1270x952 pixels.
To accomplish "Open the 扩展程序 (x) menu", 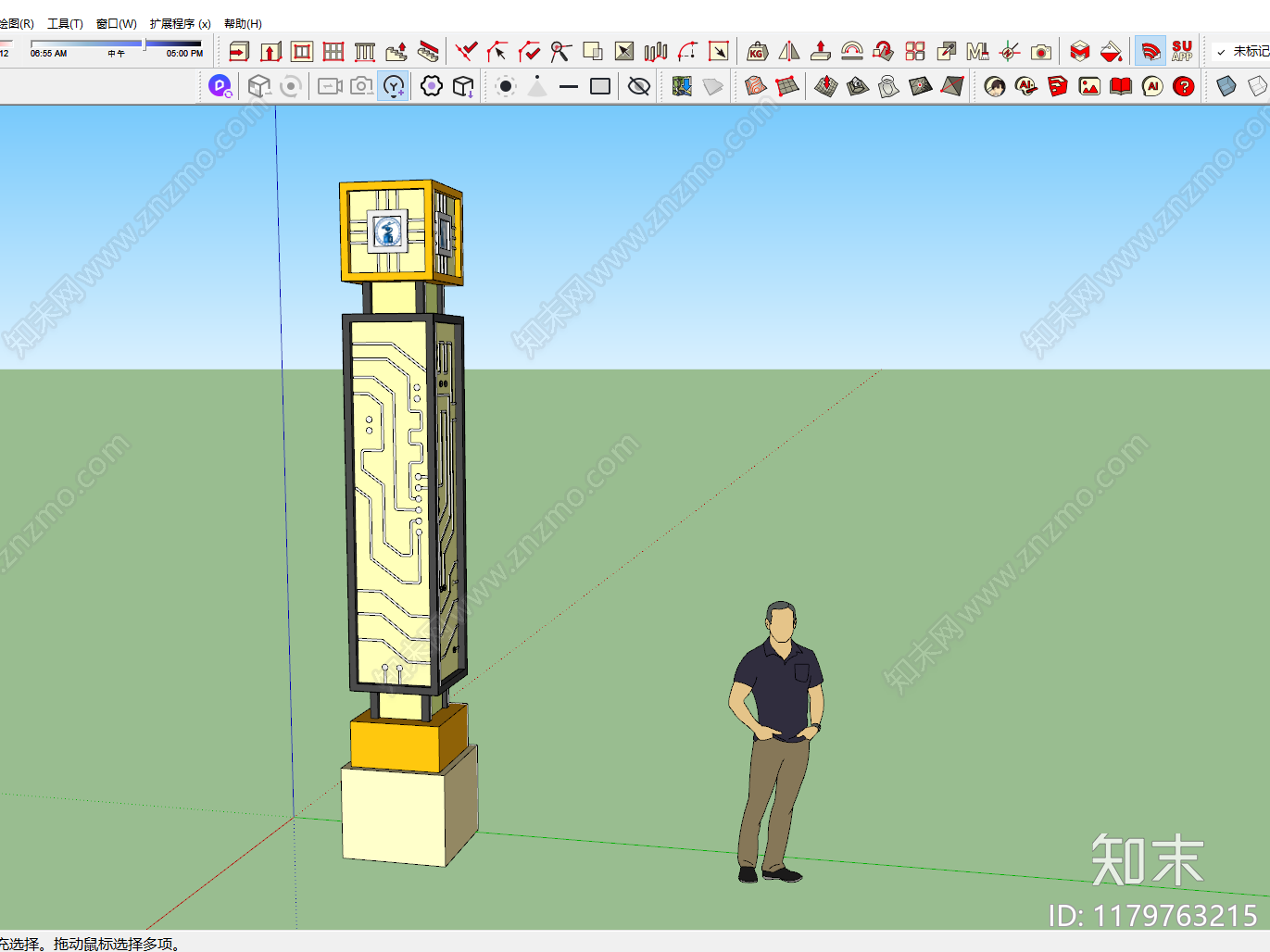I will pos(181,24).
